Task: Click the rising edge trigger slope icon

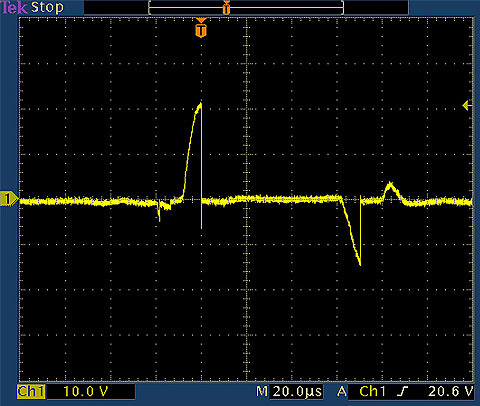Action: pos(403,391)
